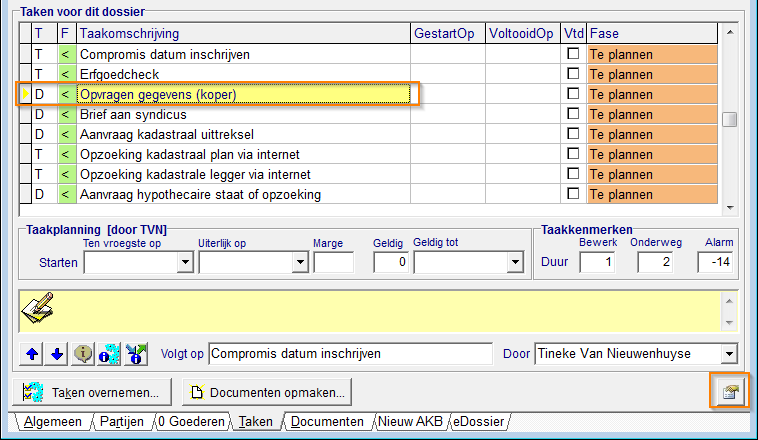Image resolution: width=758 pixels, height=440 pixels.
Task: Move task up with blue up arrow
Action: [x=32, y=354]
